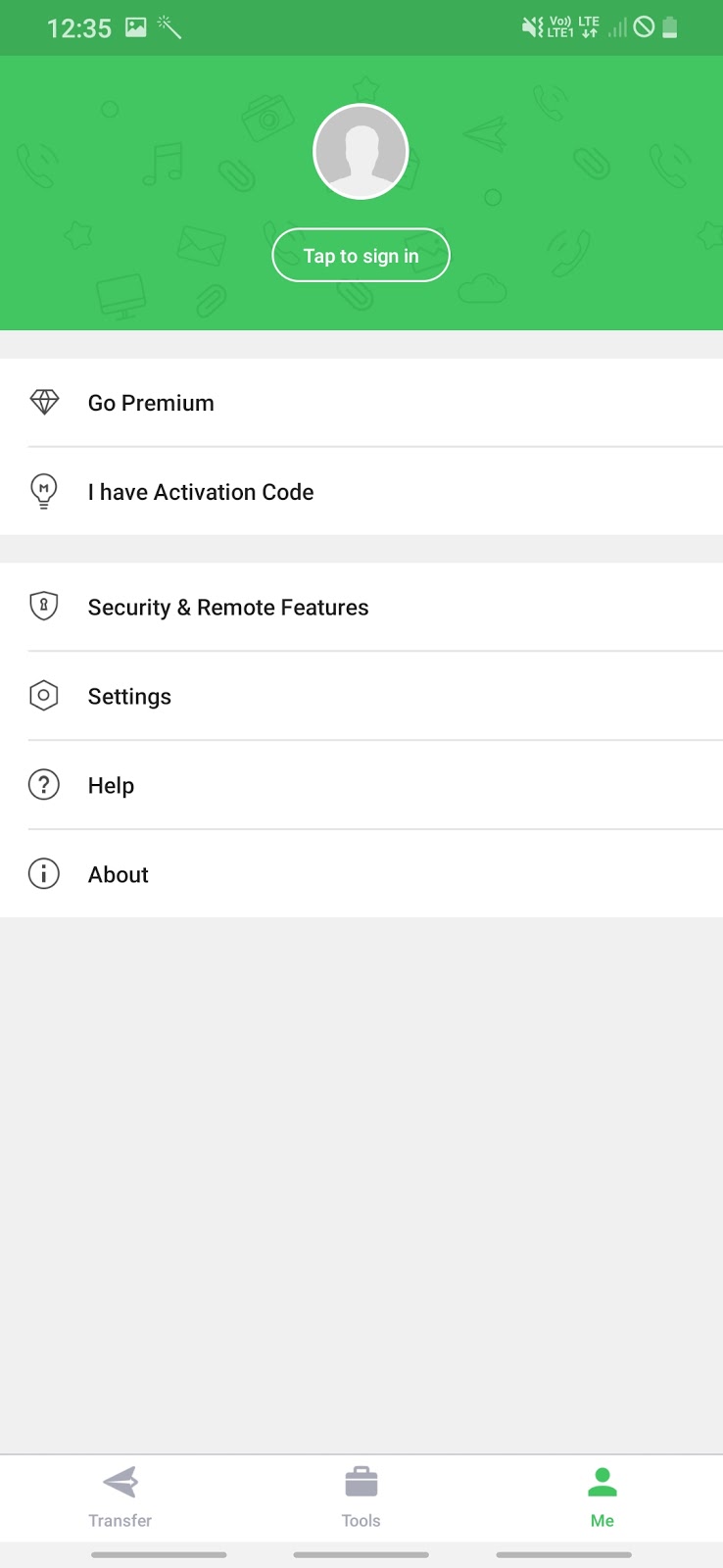The width and height of the screenshot is (723, 1568).
Task: Open the Settings menu entry
Action: 129,697
